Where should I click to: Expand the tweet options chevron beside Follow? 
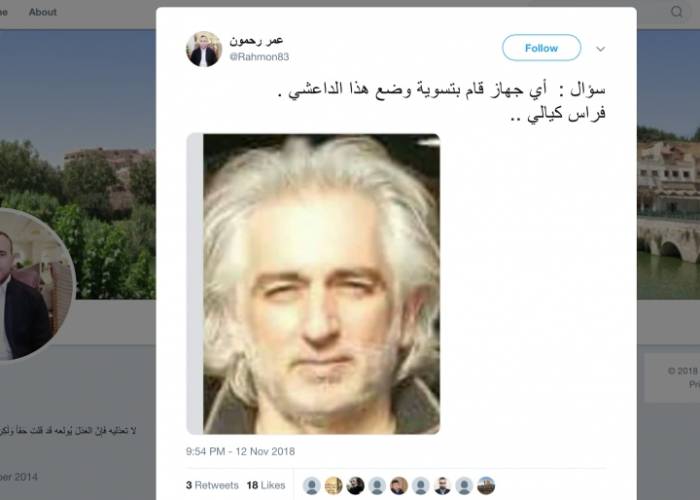tap(600, 49)
